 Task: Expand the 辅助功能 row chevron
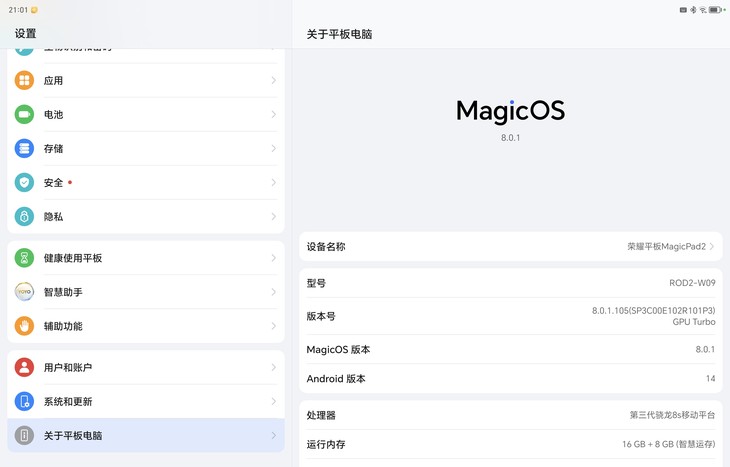pos(274,326)
